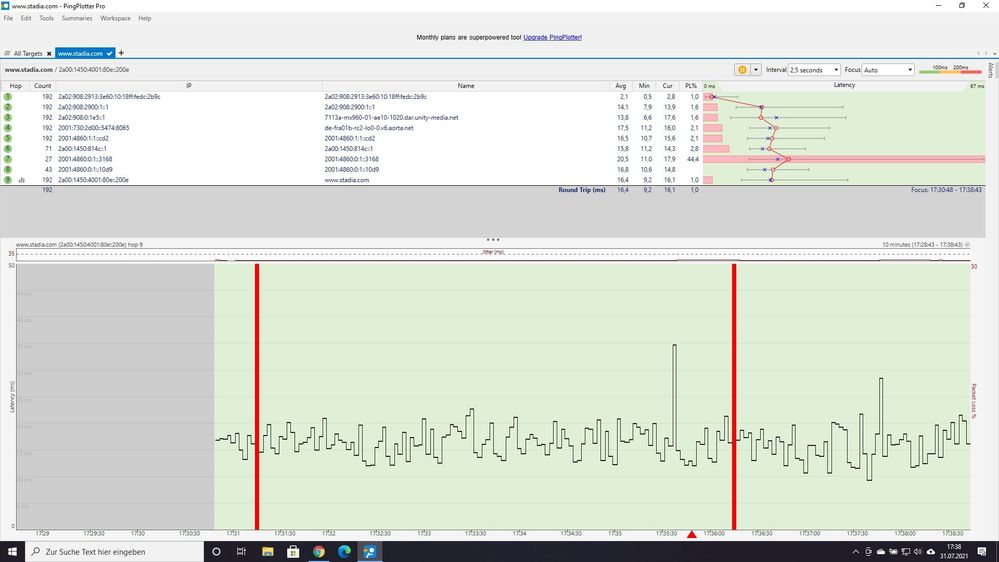999x562 pixels.
Task: Open the volume speaker tray icon
Action: 917,552
